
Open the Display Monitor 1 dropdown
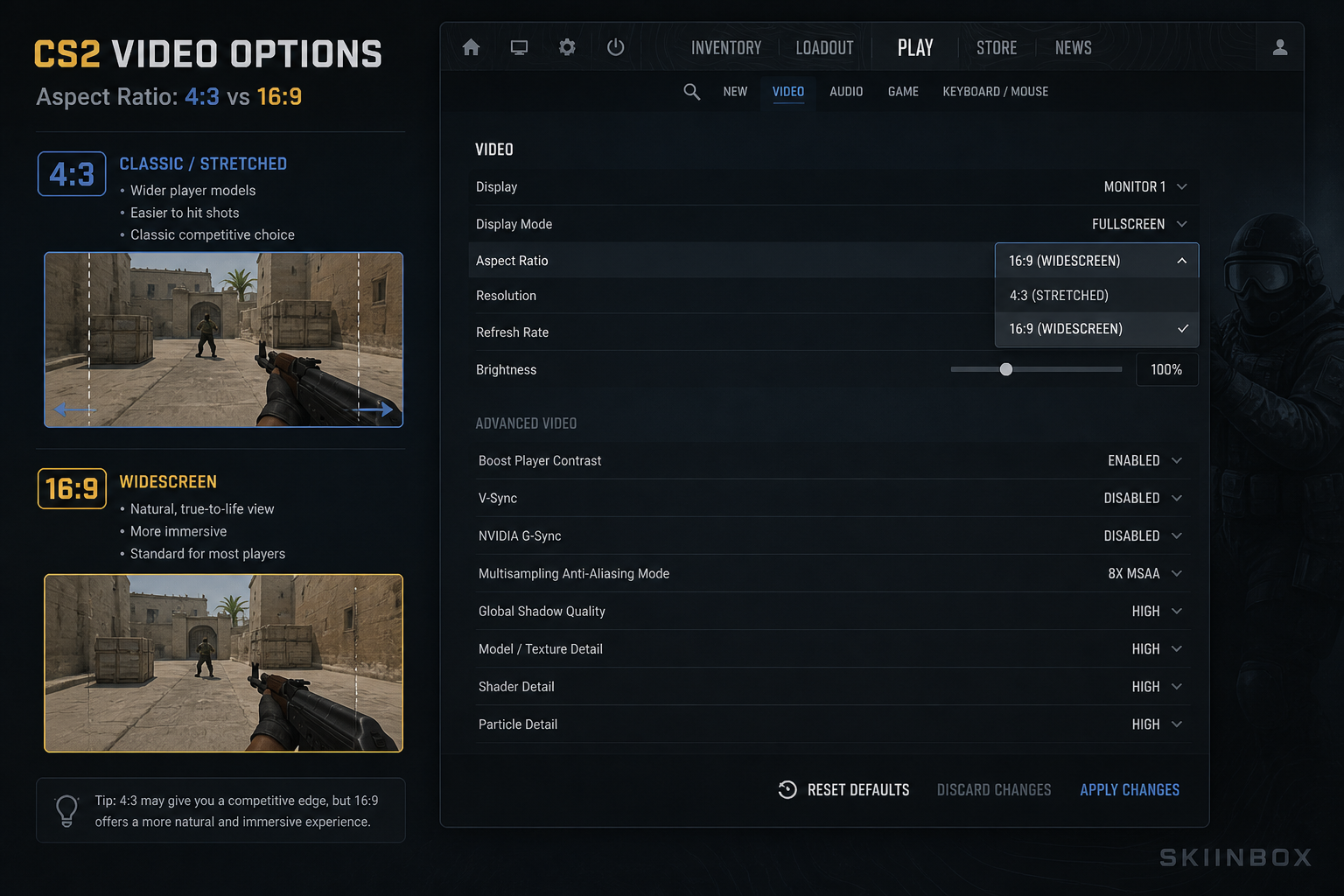(x=1144, y=187)
